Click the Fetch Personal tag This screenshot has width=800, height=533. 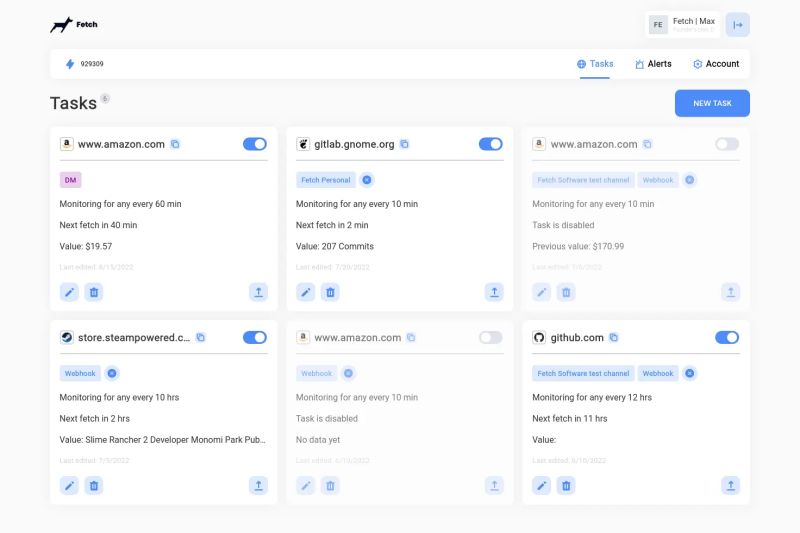(x=326, y=180)
